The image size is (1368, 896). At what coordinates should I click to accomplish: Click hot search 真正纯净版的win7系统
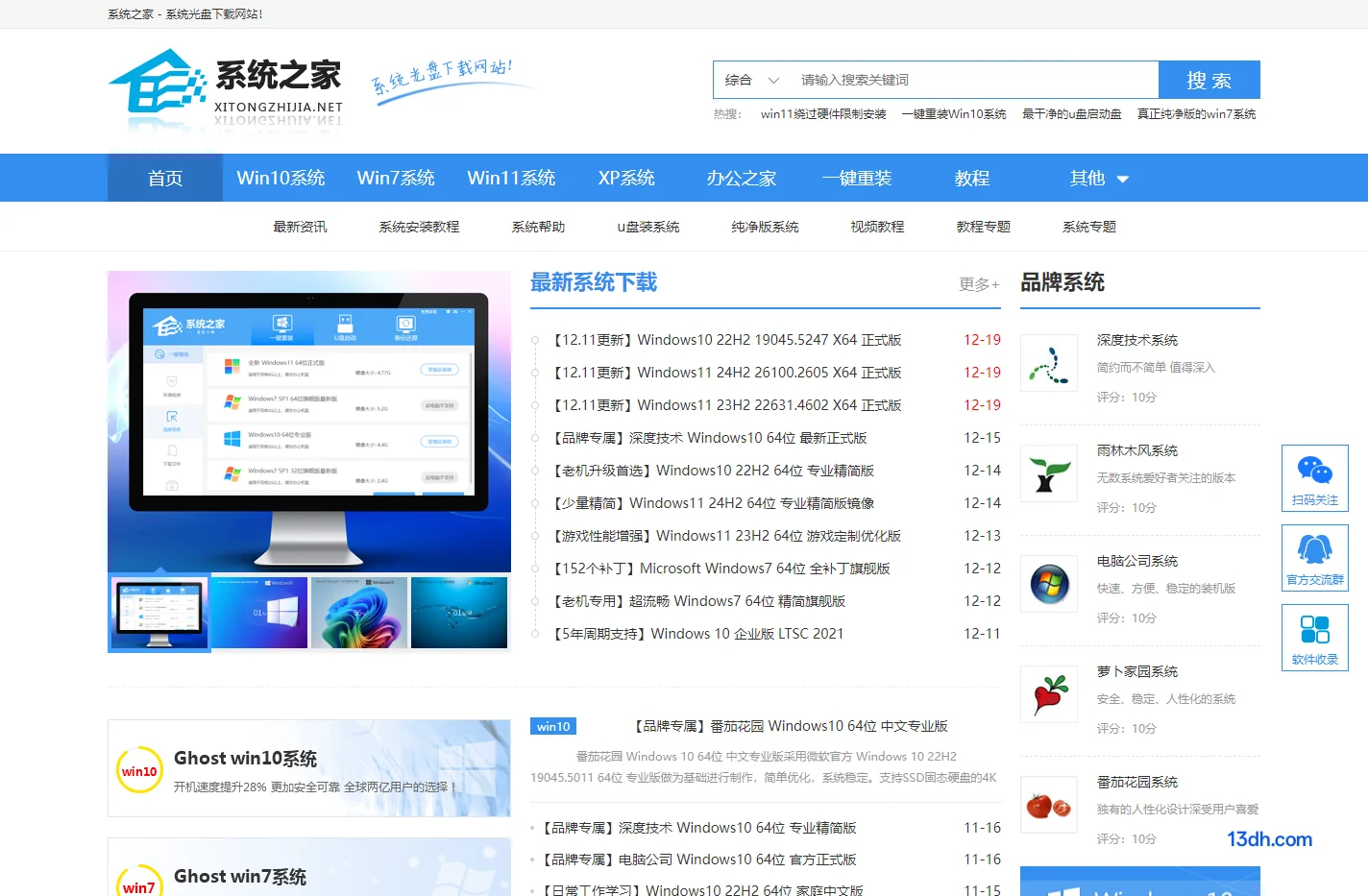tap(1196, 113)
